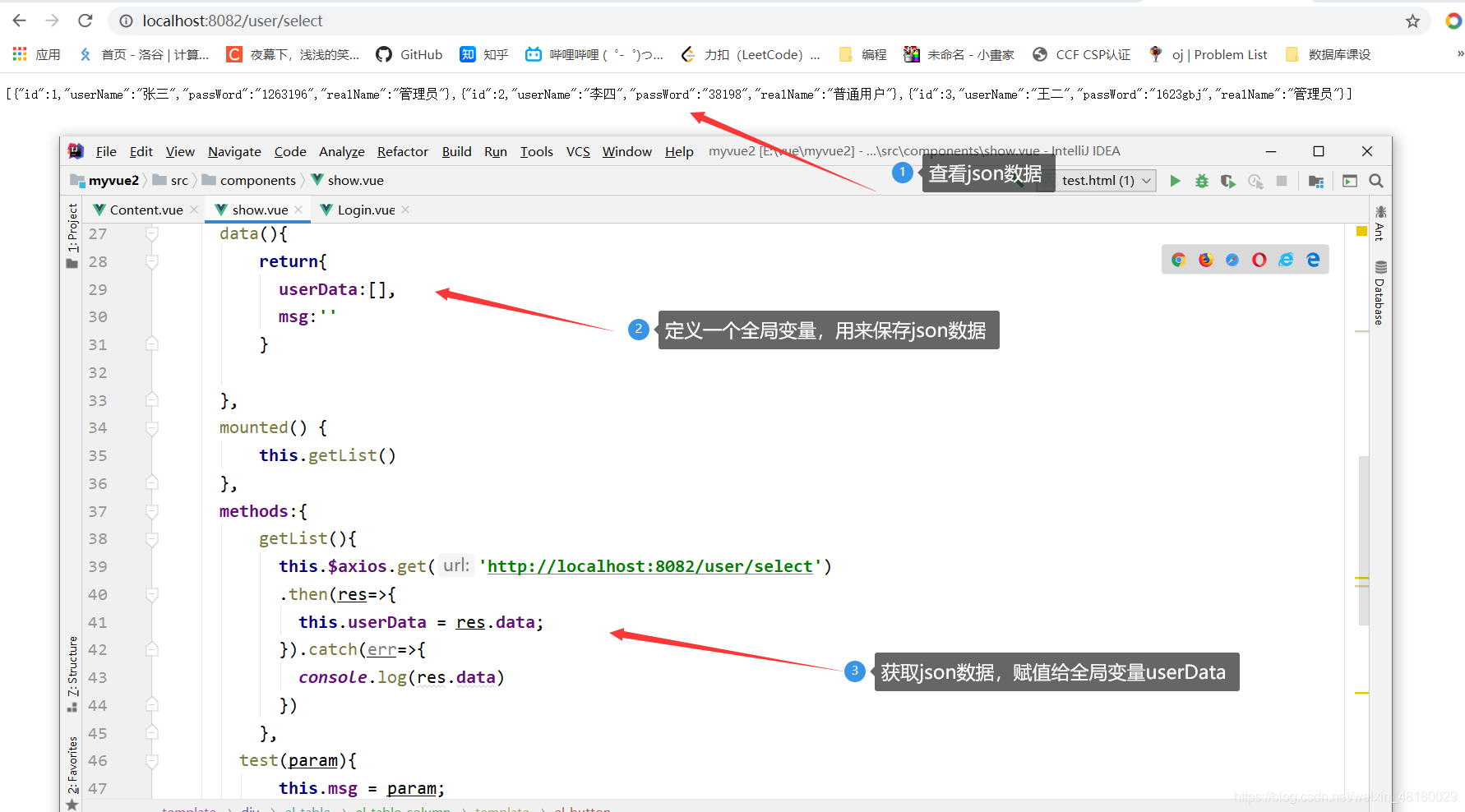The width and height of the screenshot is (1465, 812).
Task: Click the browser back arrow
Action: pos(20,21)
